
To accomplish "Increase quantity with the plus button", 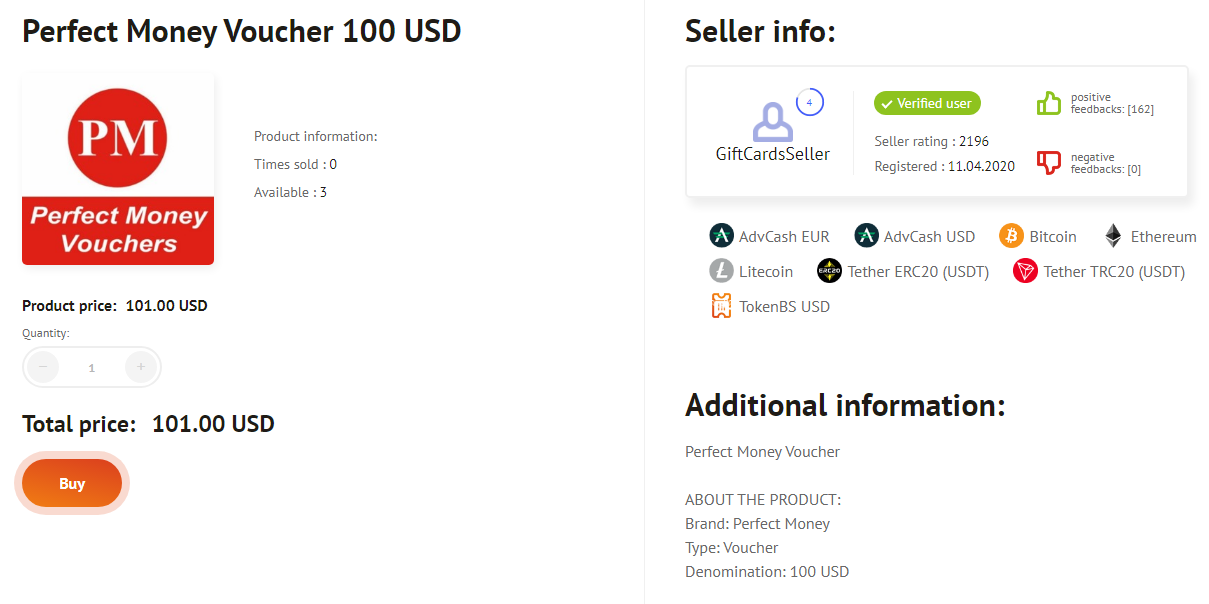I will (x=141, y=367).
